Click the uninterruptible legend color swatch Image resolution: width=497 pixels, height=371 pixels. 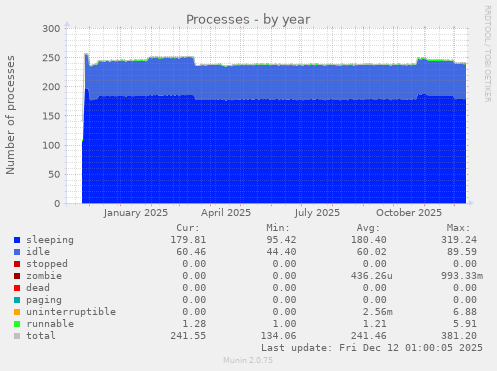(x=17, y=312)
